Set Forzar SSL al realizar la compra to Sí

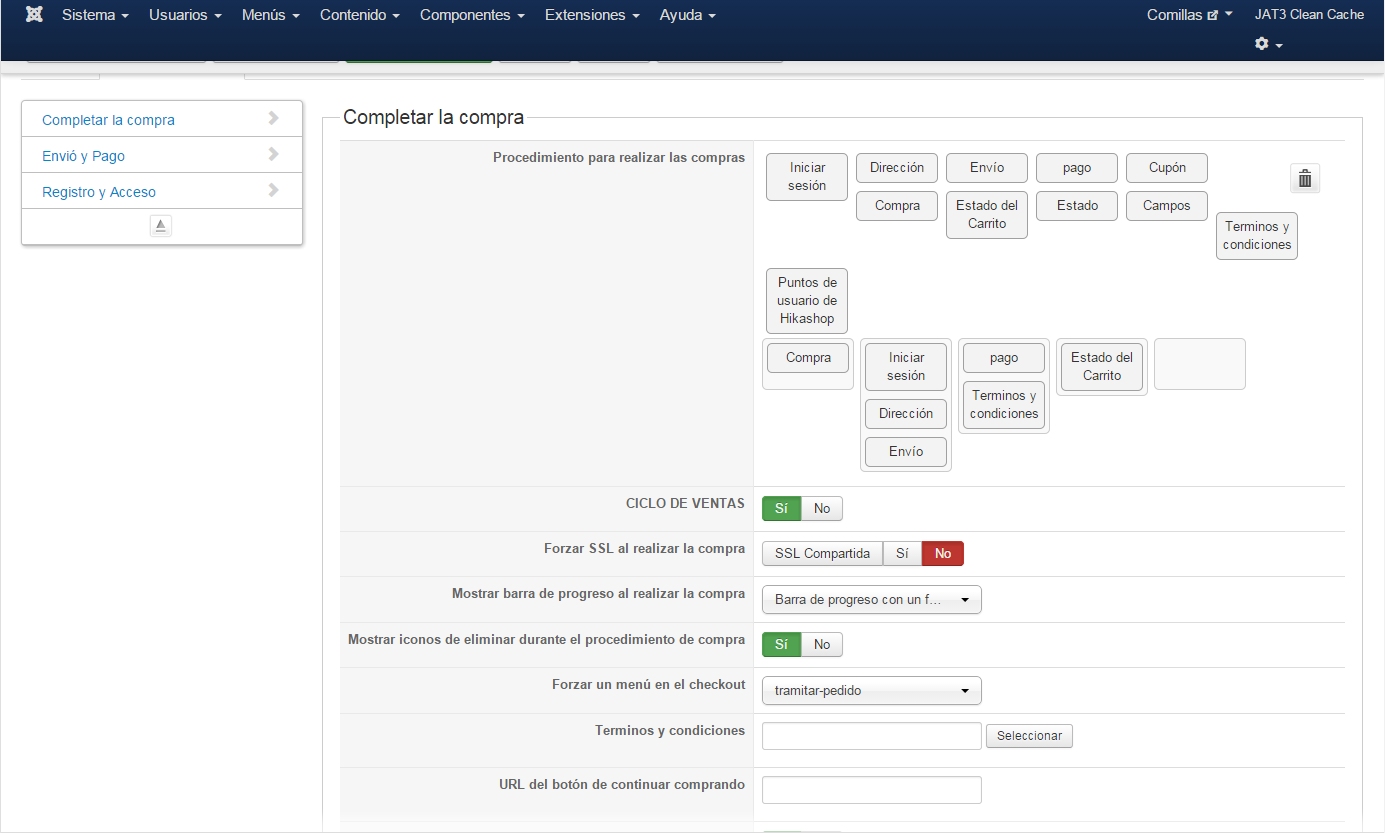[902, 553]
